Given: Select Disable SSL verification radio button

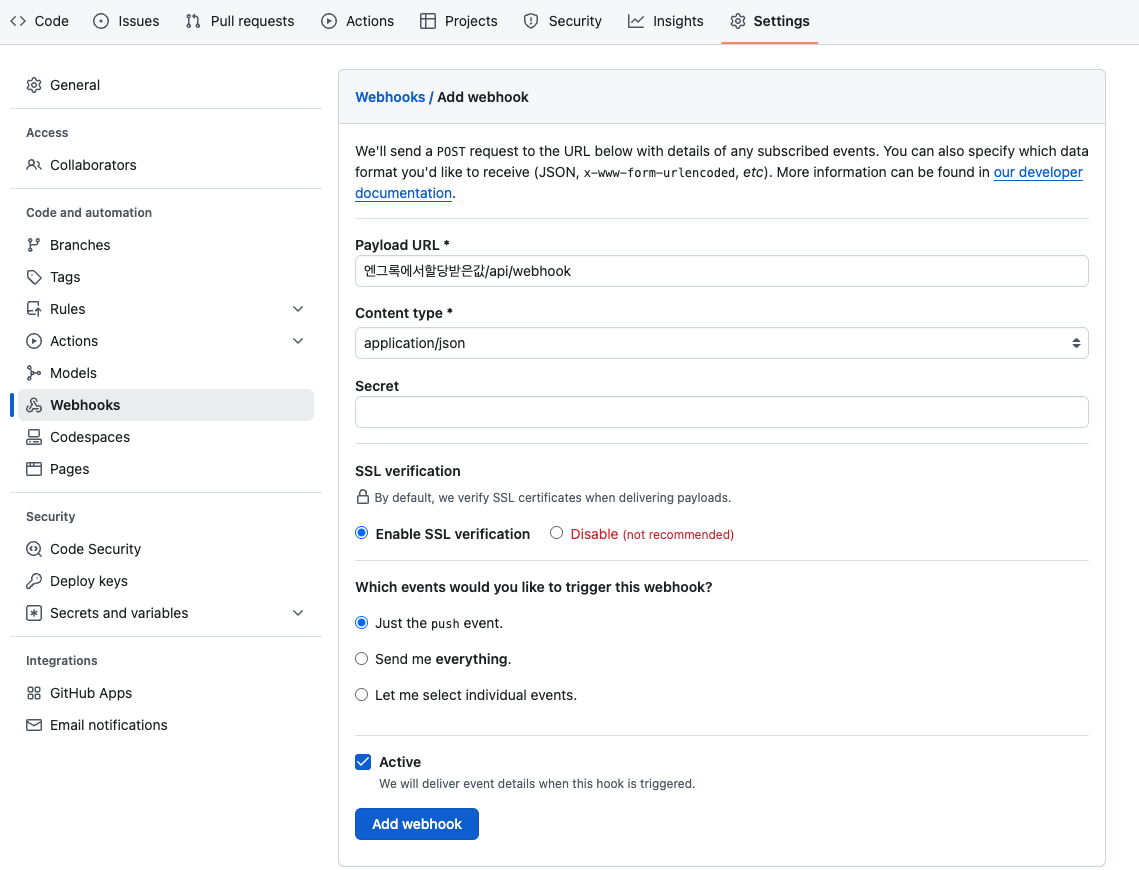Looking at the screenshot, I should [x=556, y=533].
